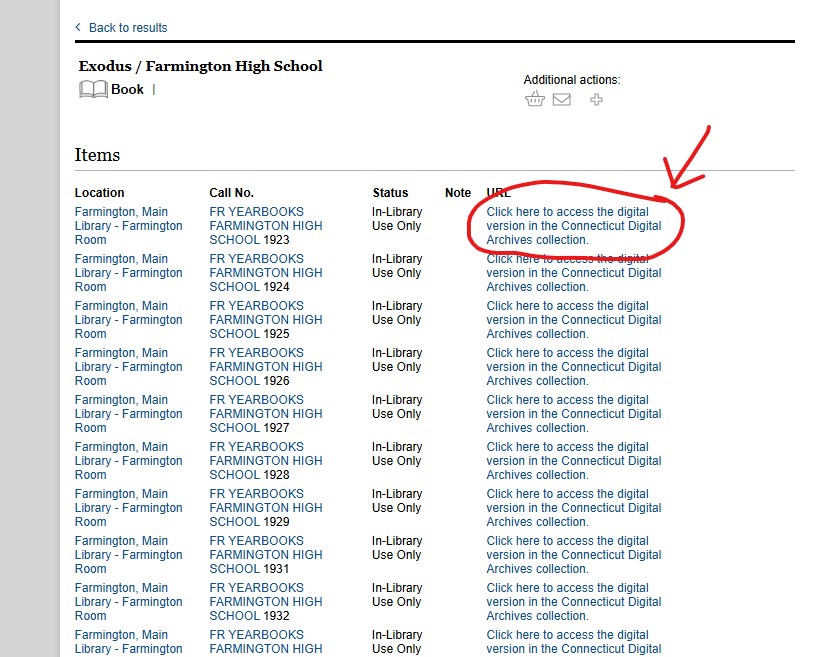
Task: Select call number FARMINGTON HIGH SCHOOL 1932
Action: coord(266,602)
